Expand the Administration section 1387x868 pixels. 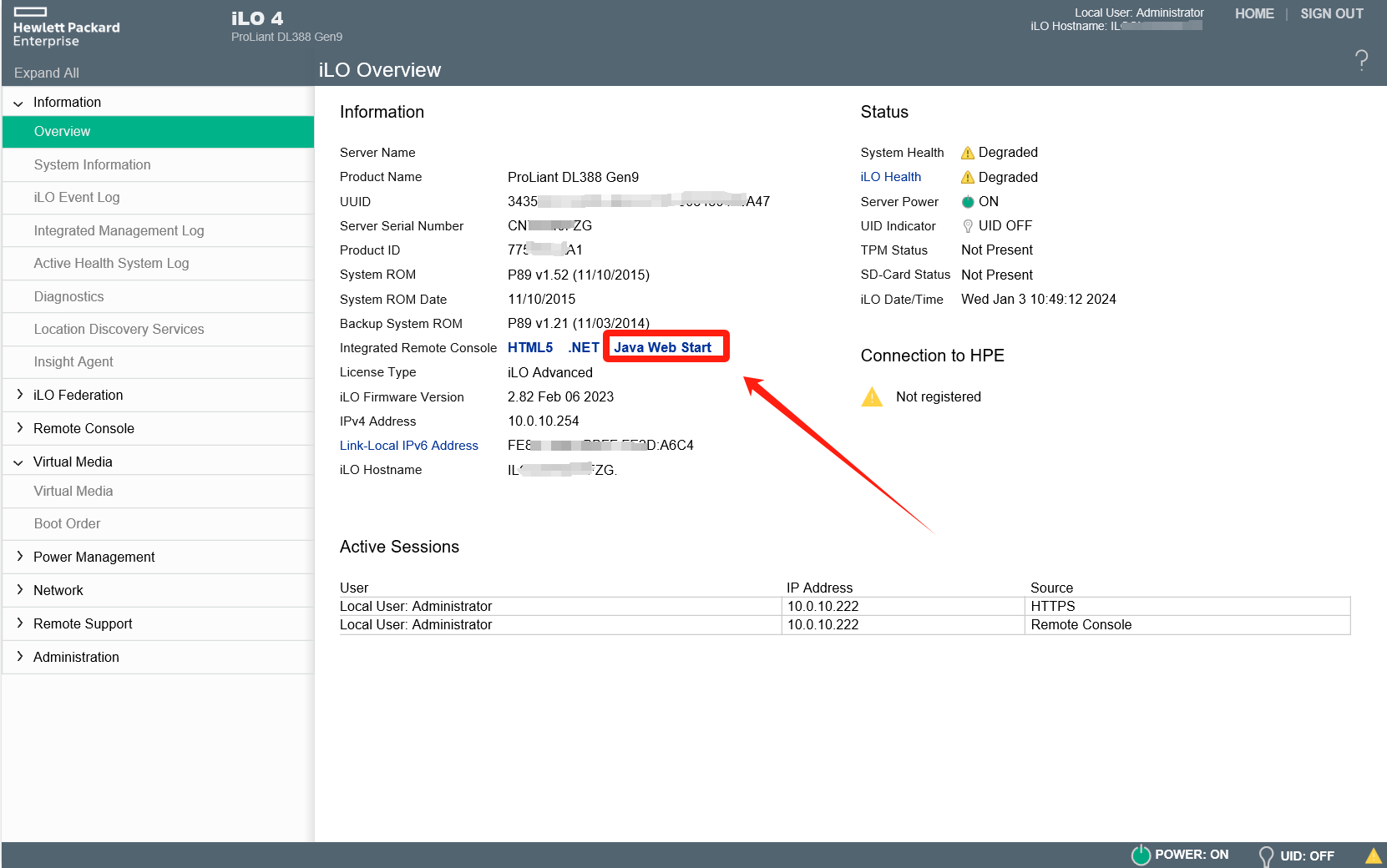point(76,657)
